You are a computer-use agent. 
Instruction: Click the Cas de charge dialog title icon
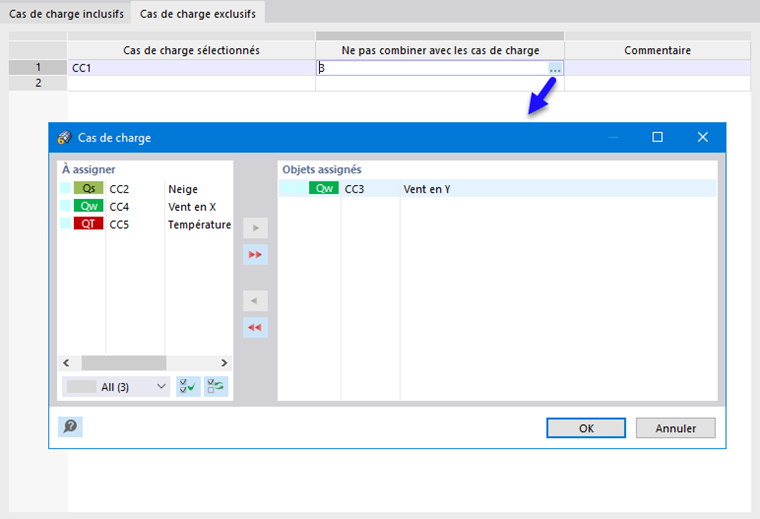coord(64,138)
